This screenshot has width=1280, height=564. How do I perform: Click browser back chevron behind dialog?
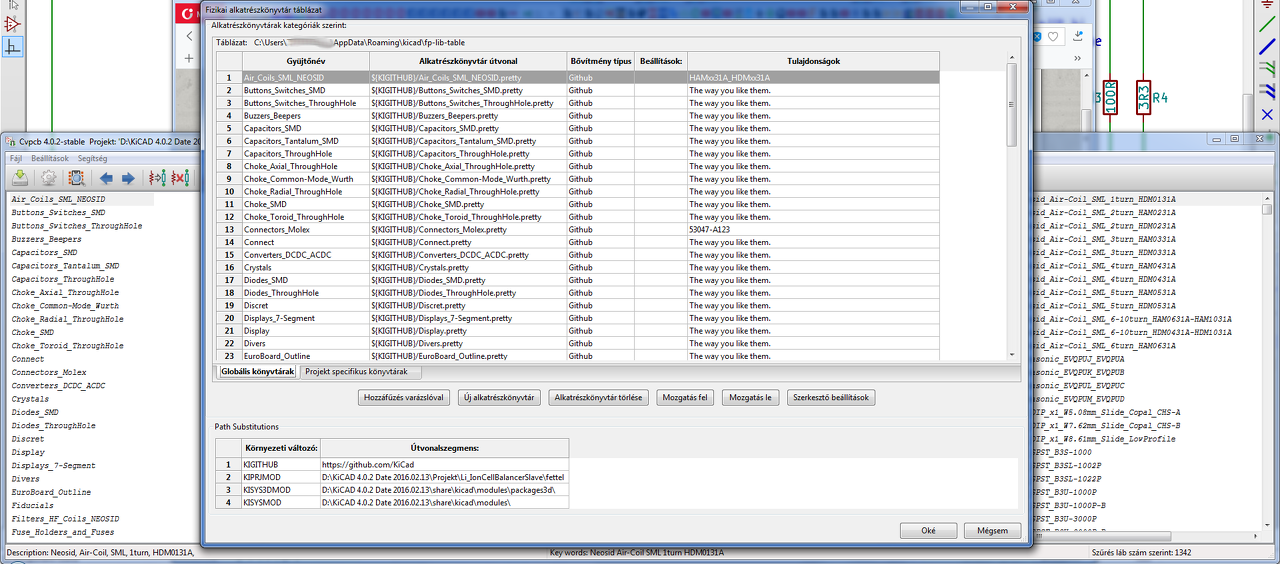pos(189,35)
